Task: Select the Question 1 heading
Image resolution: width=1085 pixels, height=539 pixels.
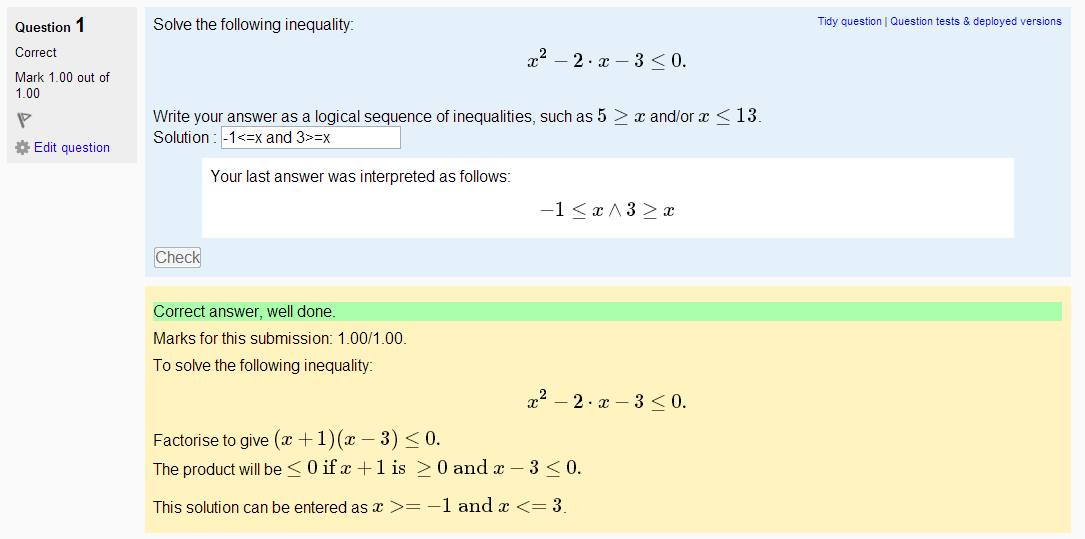Action: coord(50,26)
